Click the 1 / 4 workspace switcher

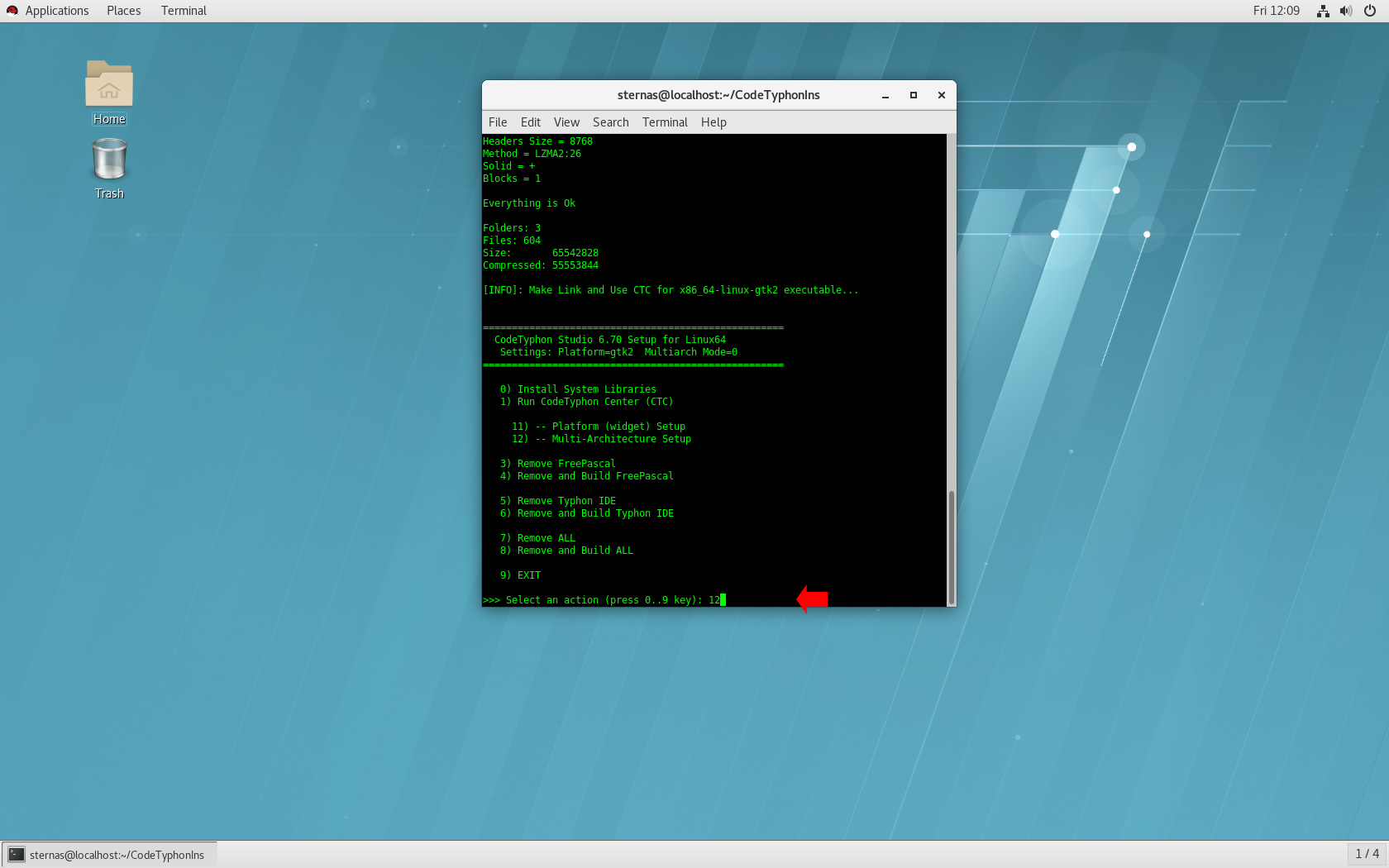click(x=1367, y=854)
